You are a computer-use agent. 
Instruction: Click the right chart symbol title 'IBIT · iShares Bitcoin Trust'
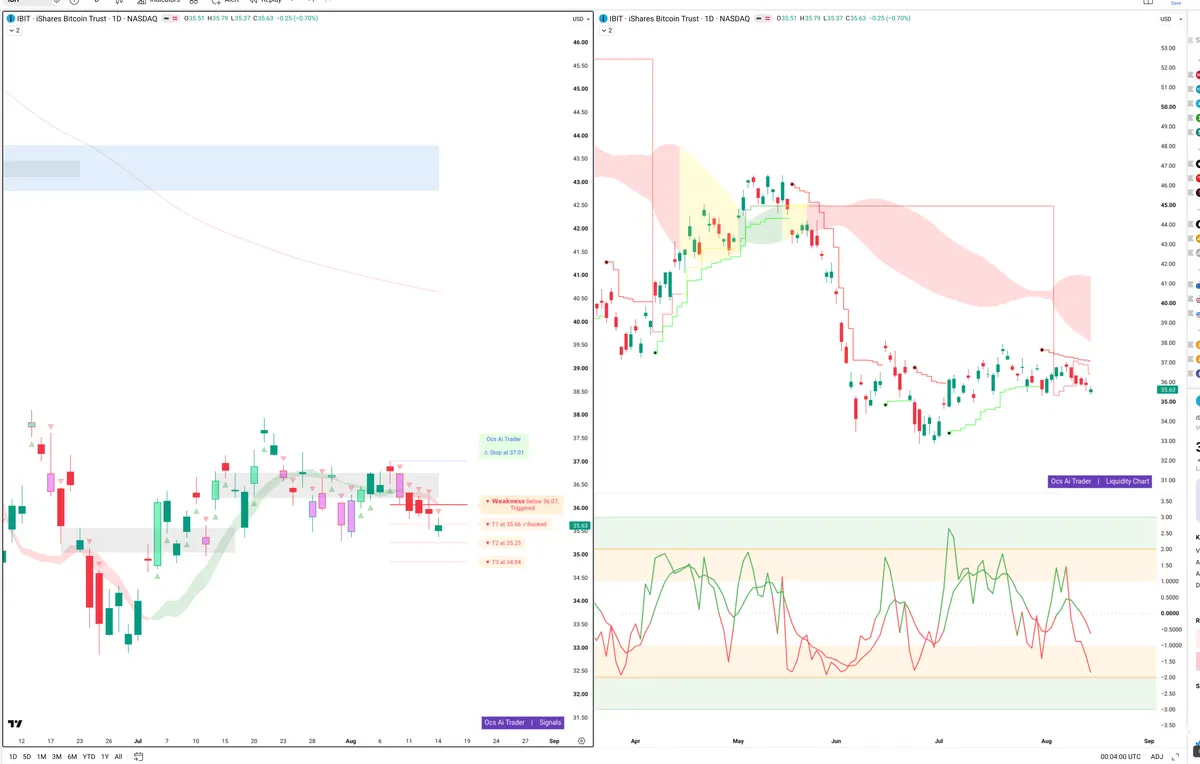pos(652,19)
